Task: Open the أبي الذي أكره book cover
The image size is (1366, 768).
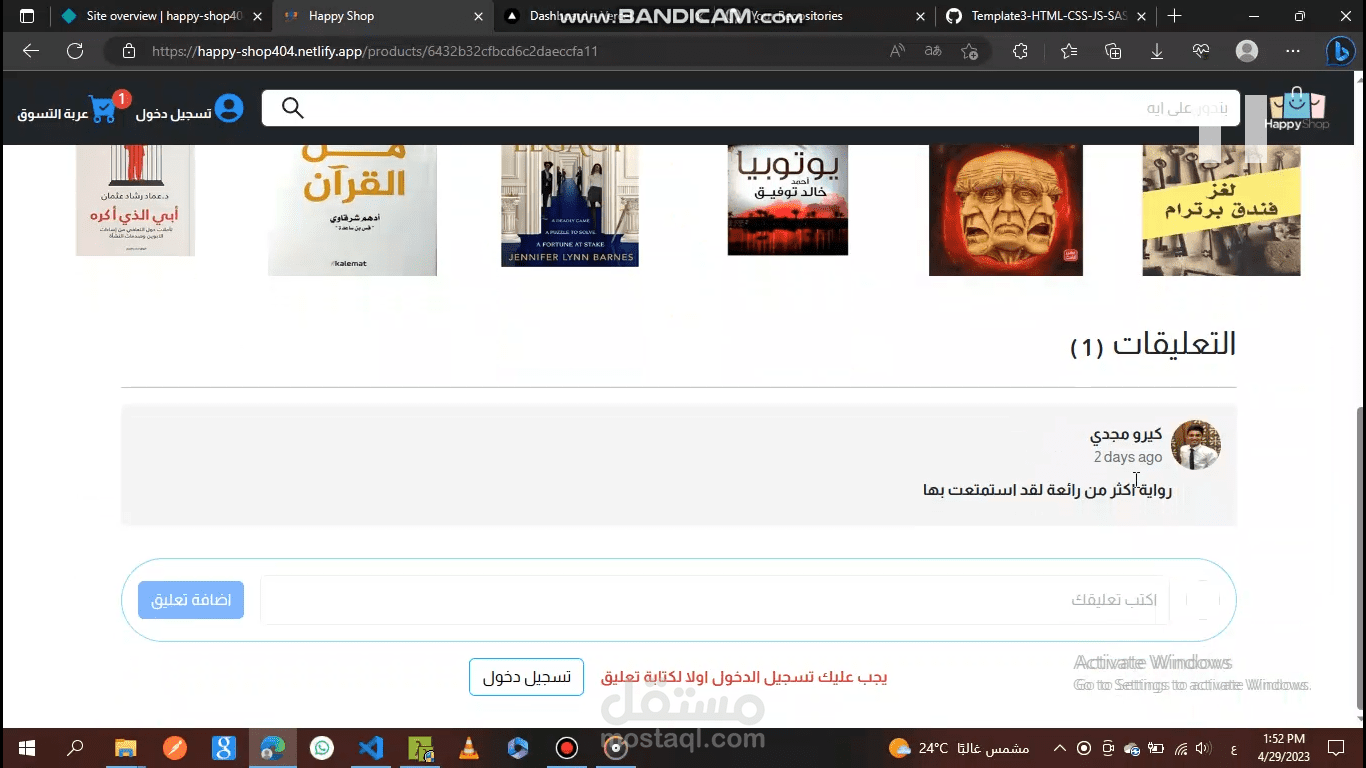Action: coord(135,200)
